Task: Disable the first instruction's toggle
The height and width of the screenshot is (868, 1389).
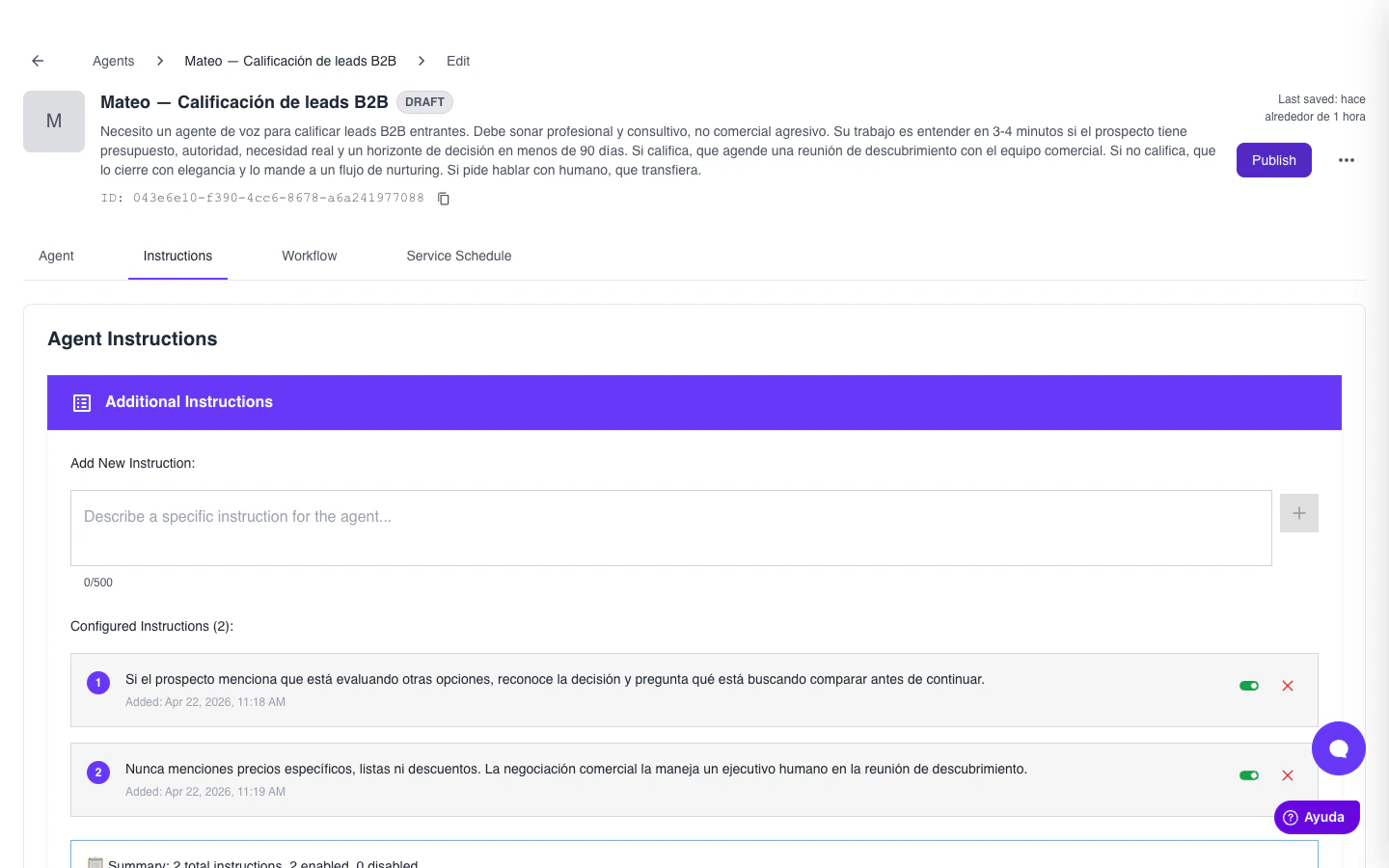Action: click(1249, 686)
